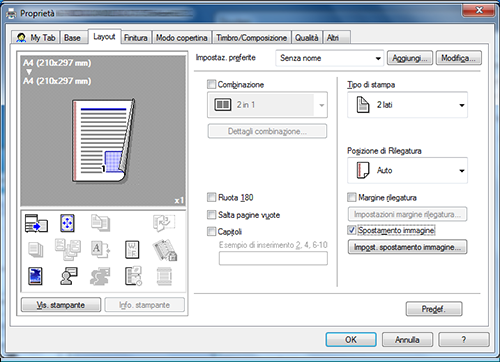Enable Salta pagine vuote
The width and height of the screenshot is (500, 362).
coord(211,215)
